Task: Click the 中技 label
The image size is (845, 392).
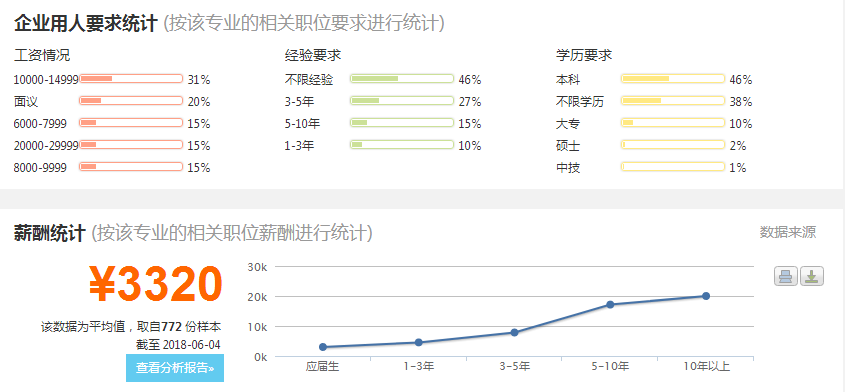Action: [x=568, y=168]
